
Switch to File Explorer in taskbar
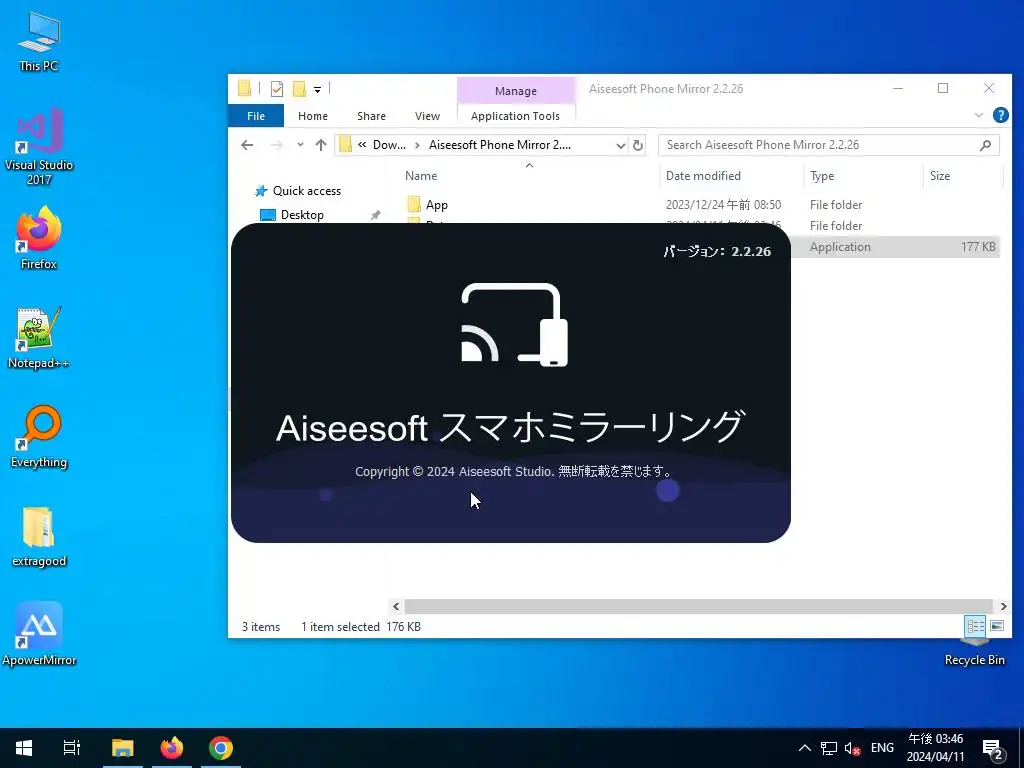122,748
